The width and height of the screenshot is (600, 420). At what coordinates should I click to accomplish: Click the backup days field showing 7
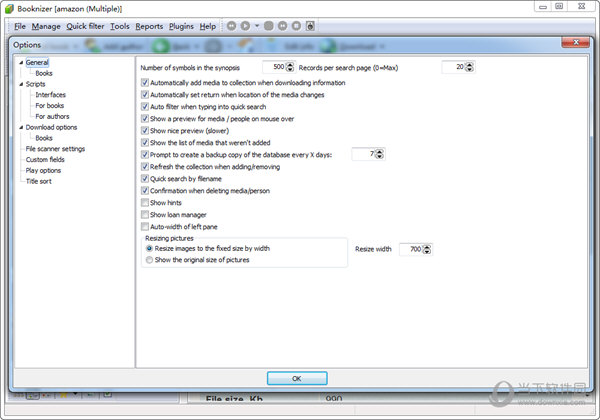coord(364,154)
